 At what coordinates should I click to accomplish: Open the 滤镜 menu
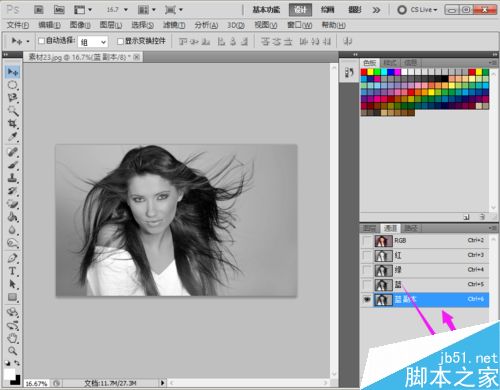[174, 25]
